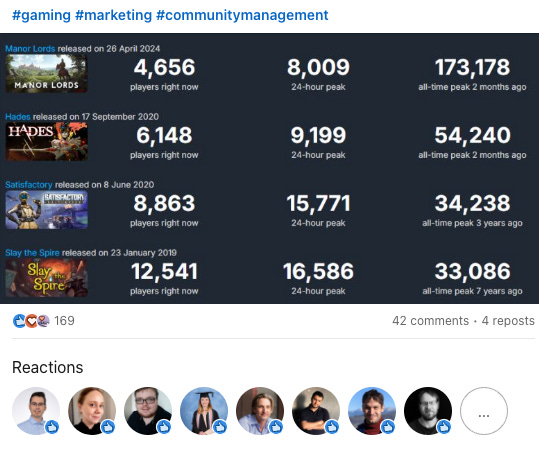Click 'released on 26 April 2024' text
Screen dimensions: 539x451
click(109, 48)
